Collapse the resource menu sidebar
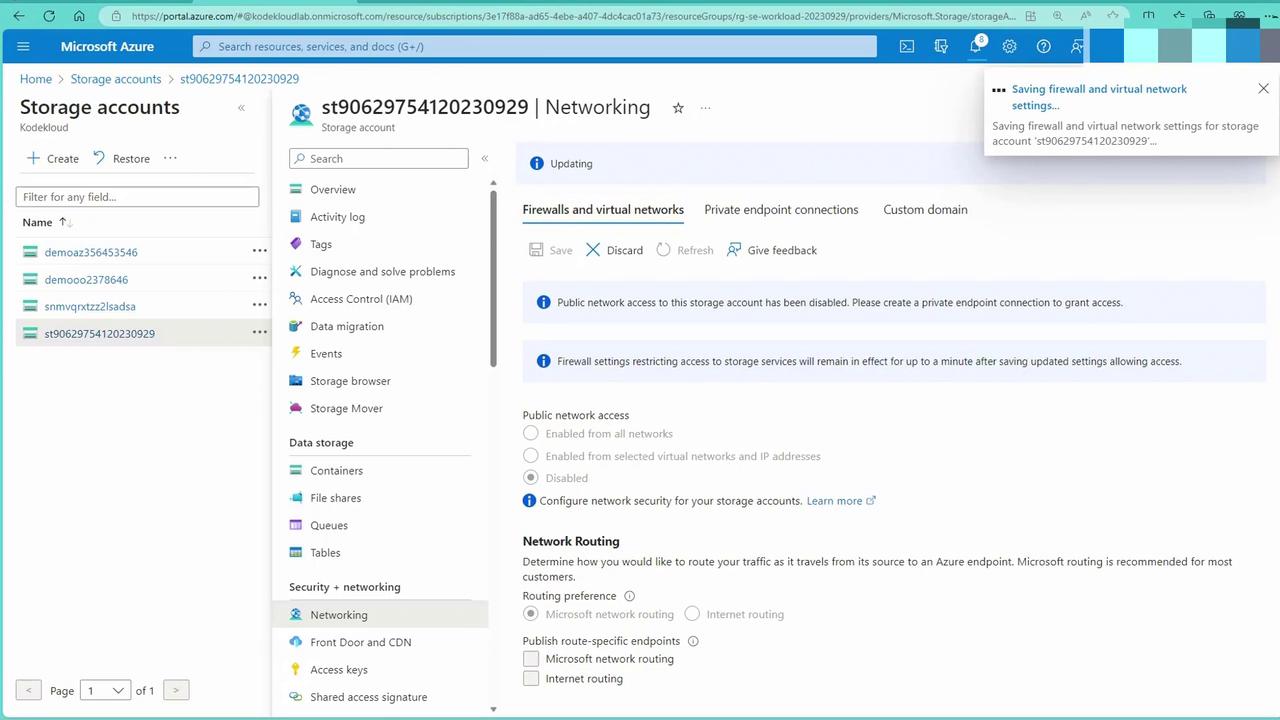This screenshot has width=1280, height=720. tap(485, 158)
